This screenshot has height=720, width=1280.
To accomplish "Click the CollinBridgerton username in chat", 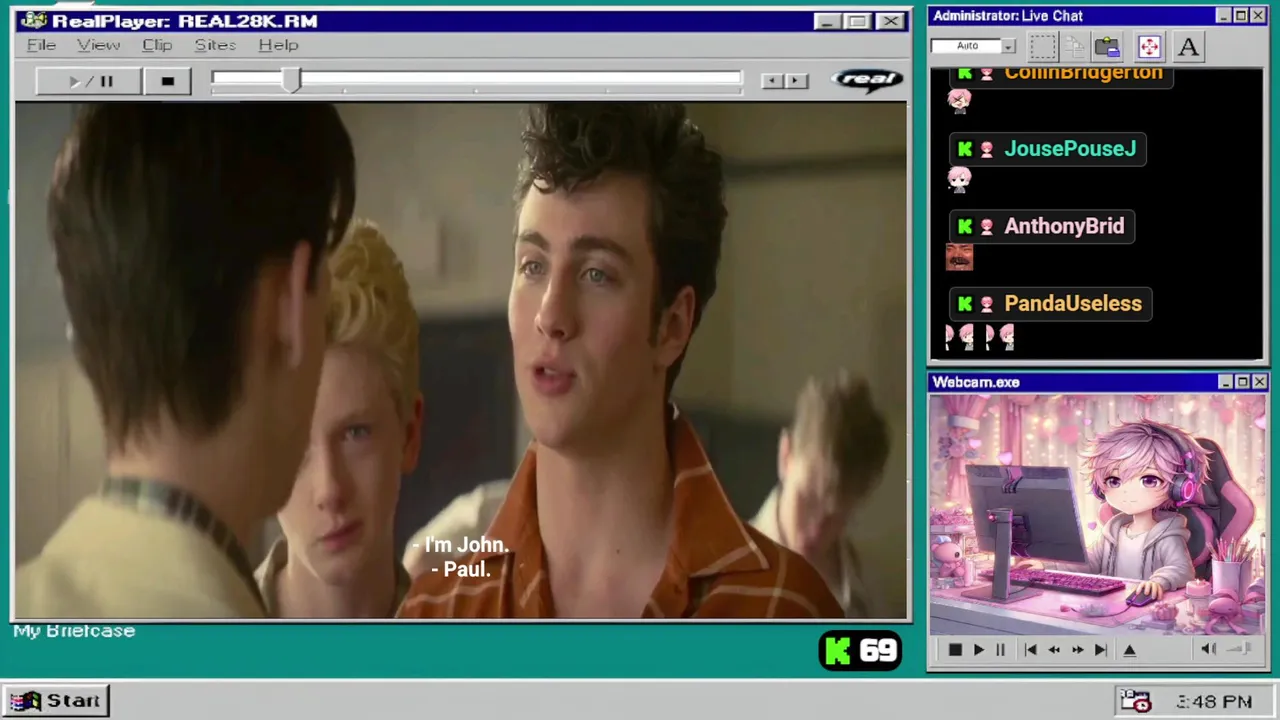I will (1083, 73).
